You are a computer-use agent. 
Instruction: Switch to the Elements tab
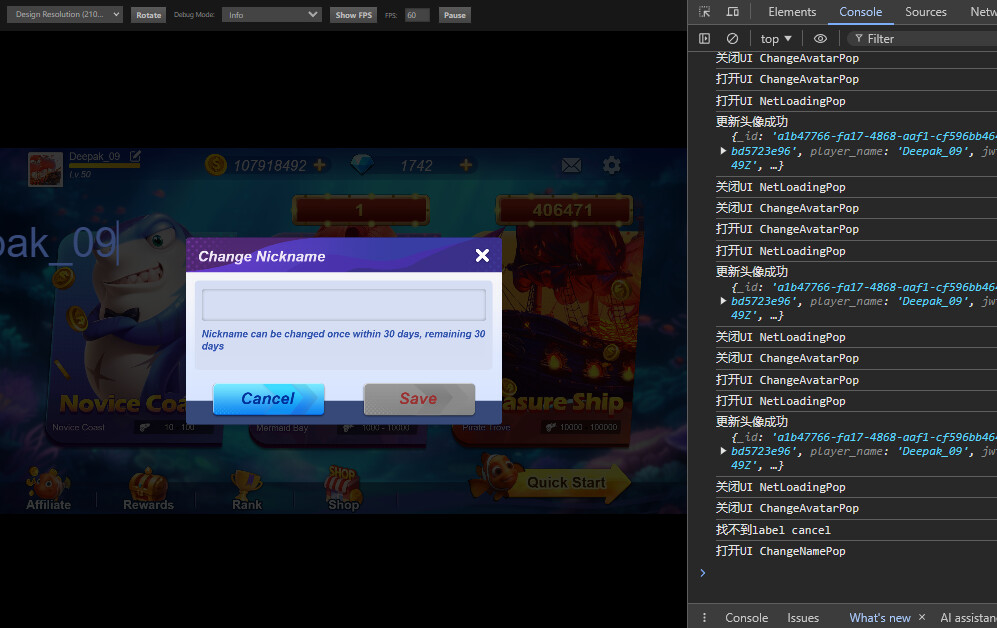point(792,11)
